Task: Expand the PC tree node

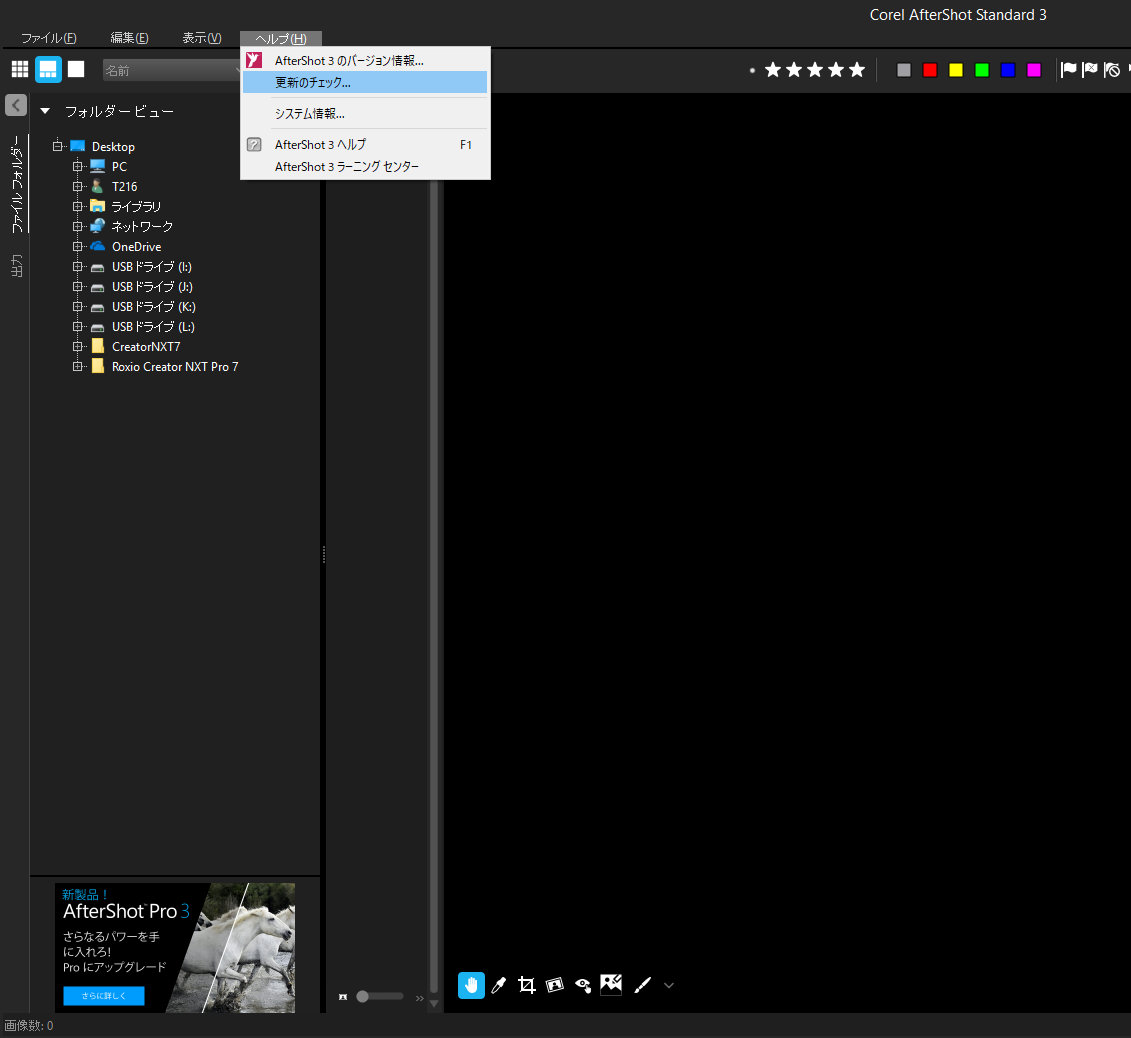Action: (x=77, y=166)
